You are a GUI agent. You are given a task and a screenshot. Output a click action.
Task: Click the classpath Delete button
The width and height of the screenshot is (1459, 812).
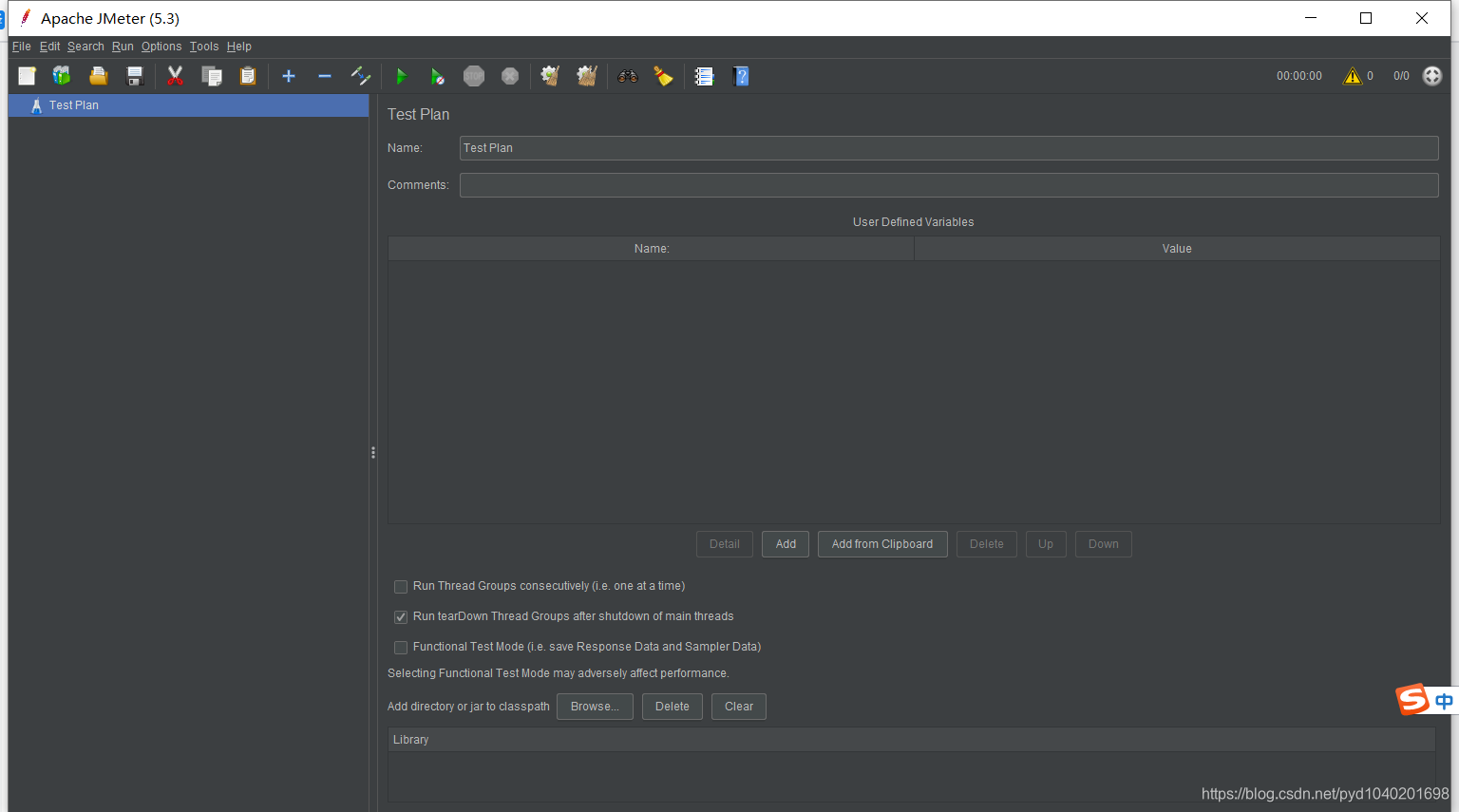tap(673, 707)
